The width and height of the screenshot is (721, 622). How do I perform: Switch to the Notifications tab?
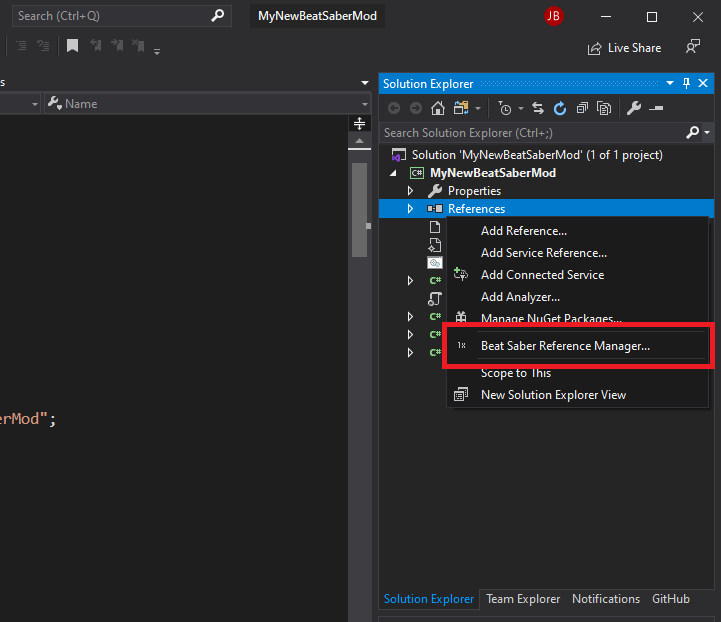point(606,599)
